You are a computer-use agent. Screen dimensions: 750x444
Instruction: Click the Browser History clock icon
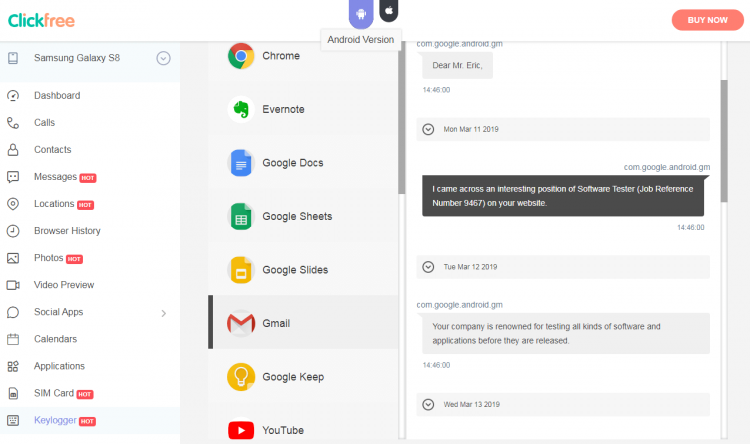click(13, 231)
